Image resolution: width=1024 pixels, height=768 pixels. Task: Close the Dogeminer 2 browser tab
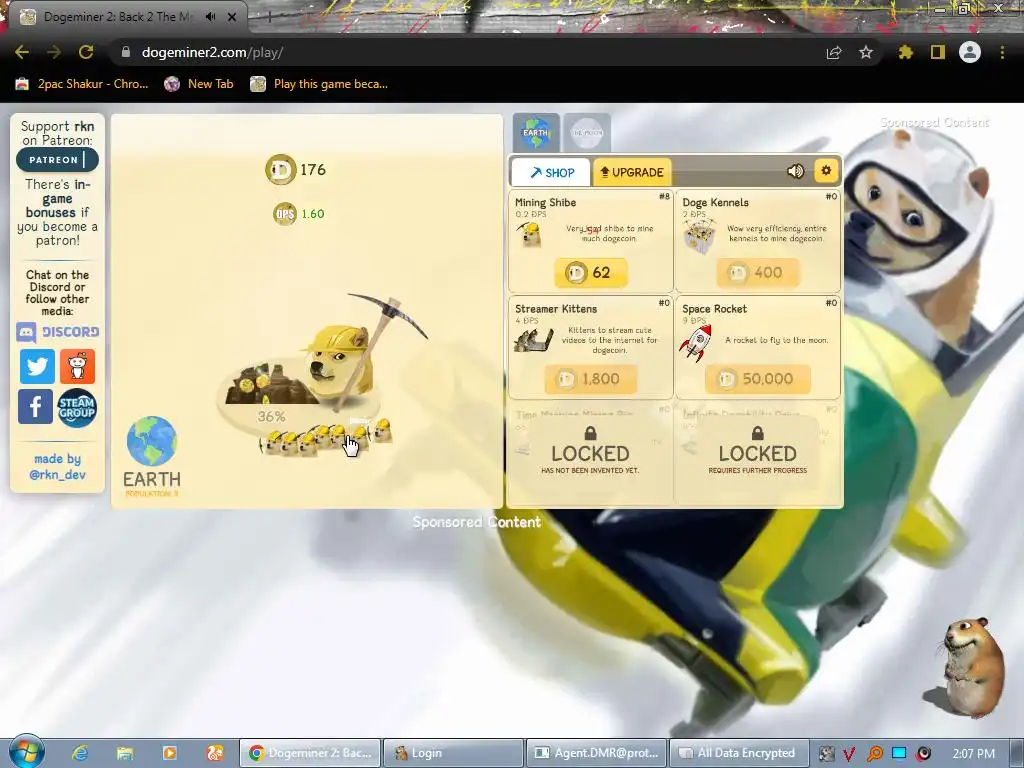(x=232, y=17)
